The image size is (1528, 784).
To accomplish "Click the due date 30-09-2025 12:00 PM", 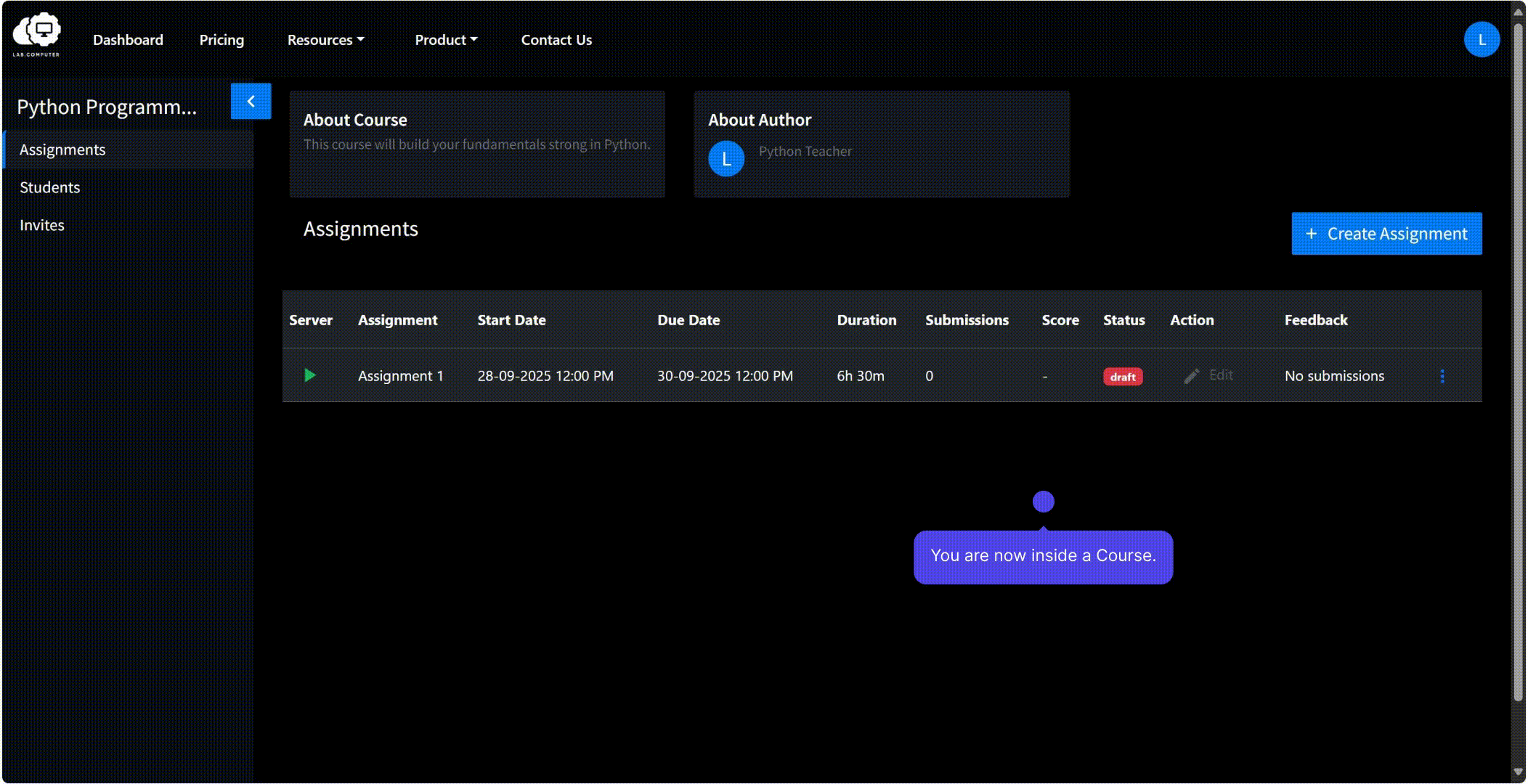I will [x=725, y=376].
